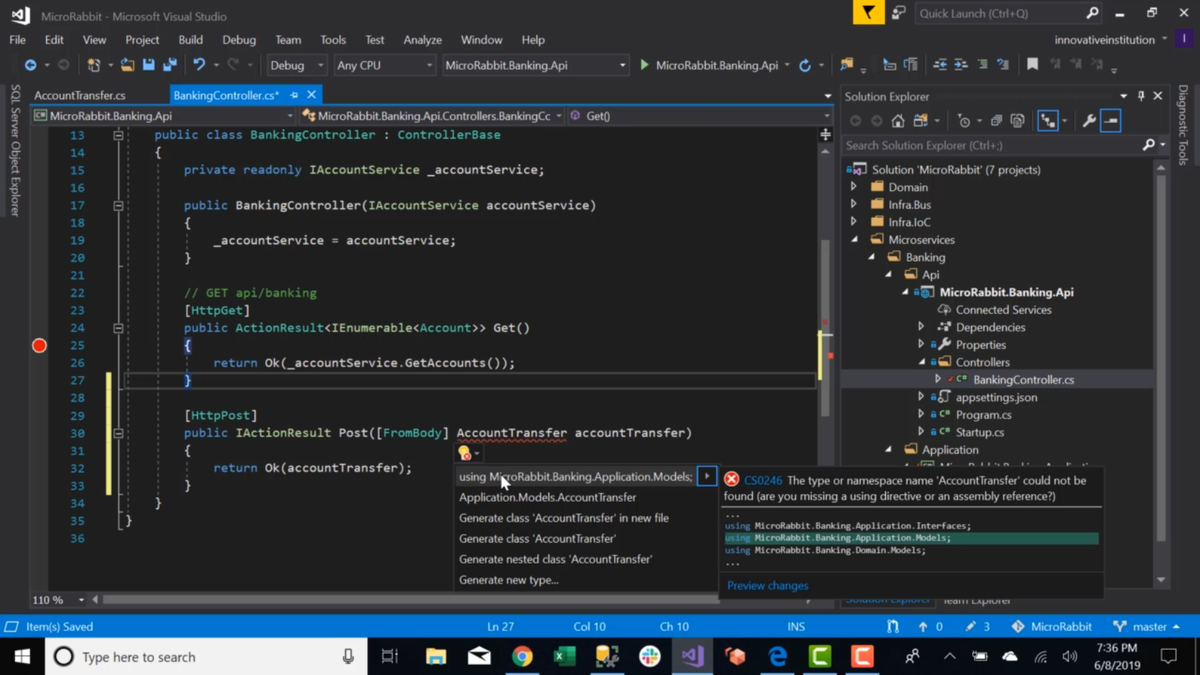Open the Analyze menu

(422, 40)
